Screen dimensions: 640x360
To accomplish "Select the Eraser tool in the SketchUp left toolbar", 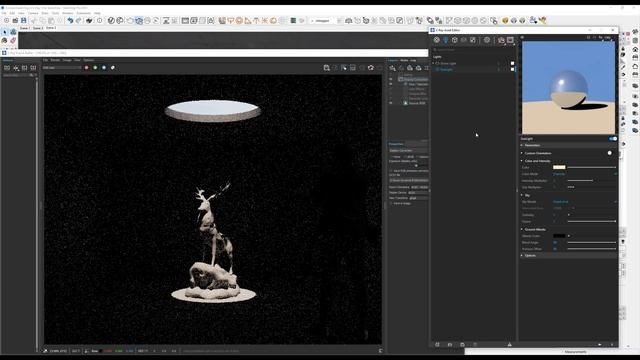I will coord(13,40).
